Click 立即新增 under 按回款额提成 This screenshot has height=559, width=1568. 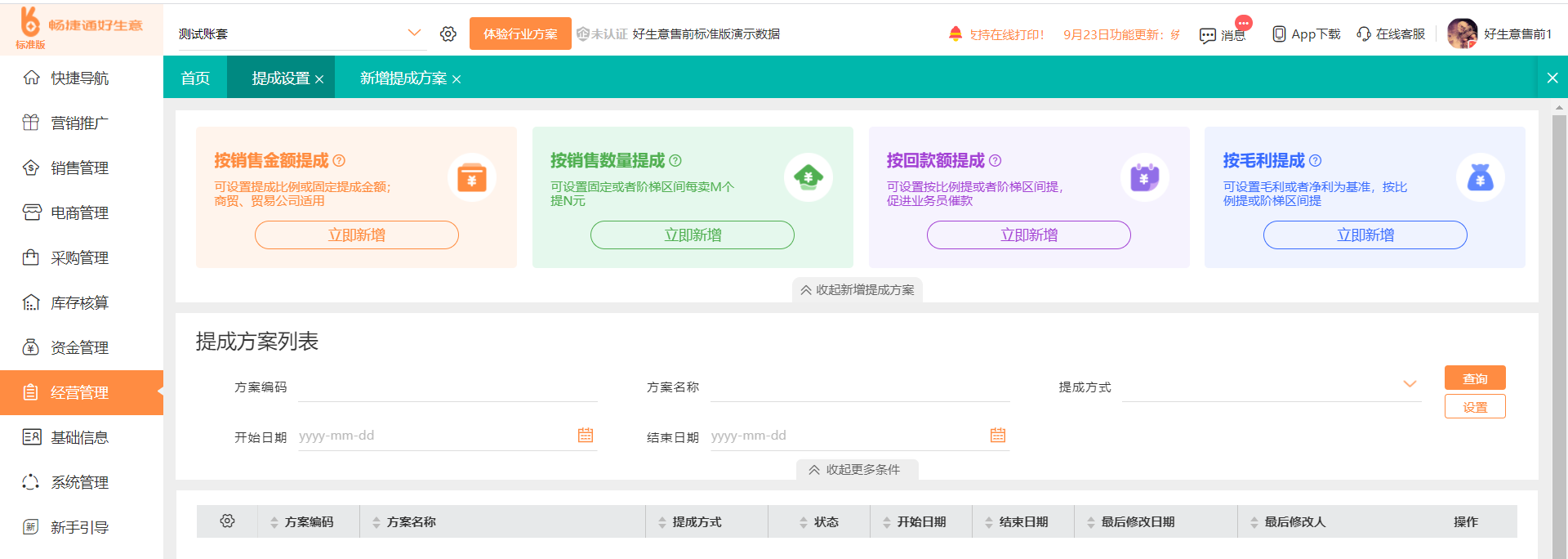point(1028,235)
